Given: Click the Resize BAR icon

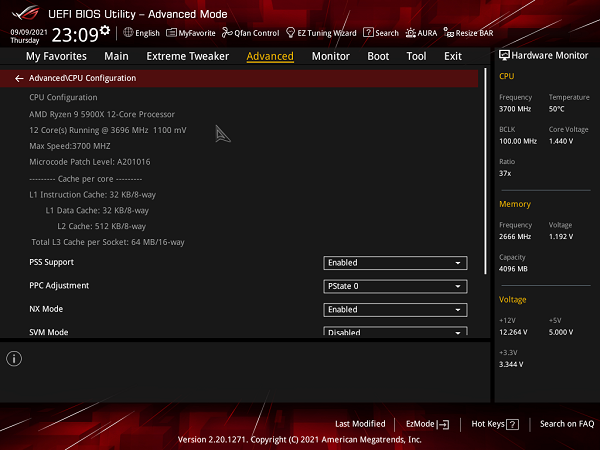Looking at the screenshot, I should pos(448,33).
